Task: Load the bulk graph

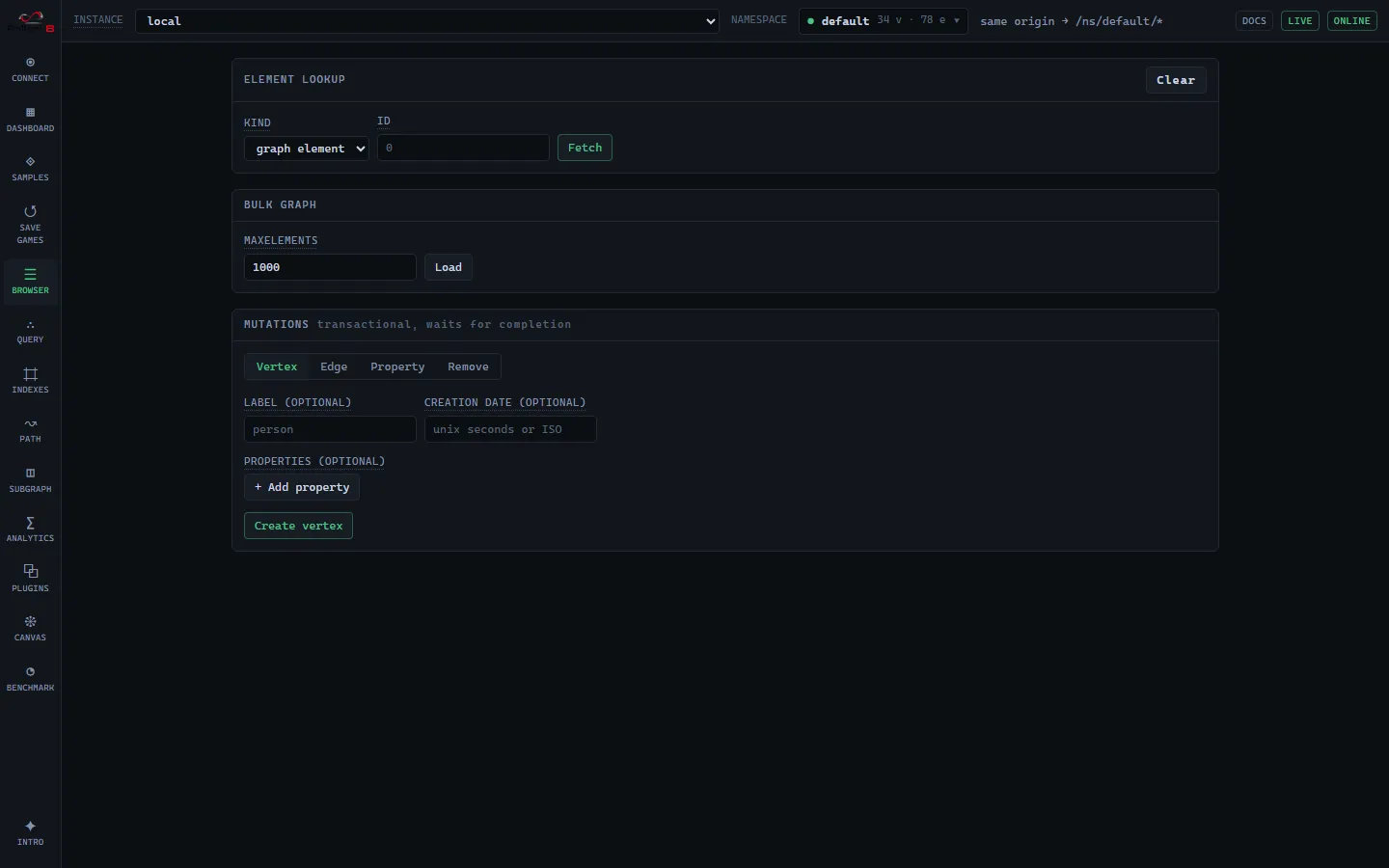Action: (449, 267)
